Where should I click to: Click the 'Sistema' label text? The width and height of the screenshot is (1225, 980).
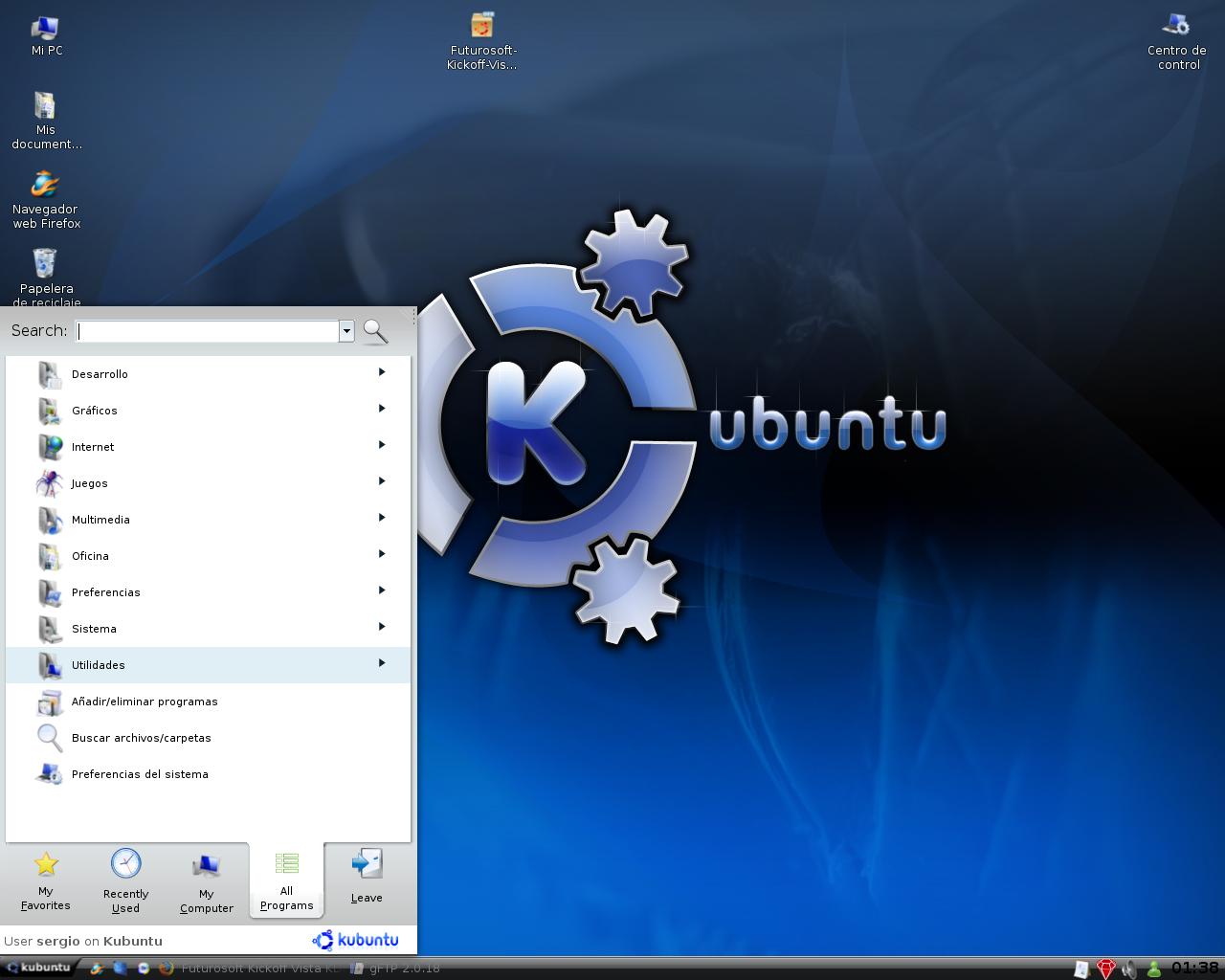coord(94,629)
